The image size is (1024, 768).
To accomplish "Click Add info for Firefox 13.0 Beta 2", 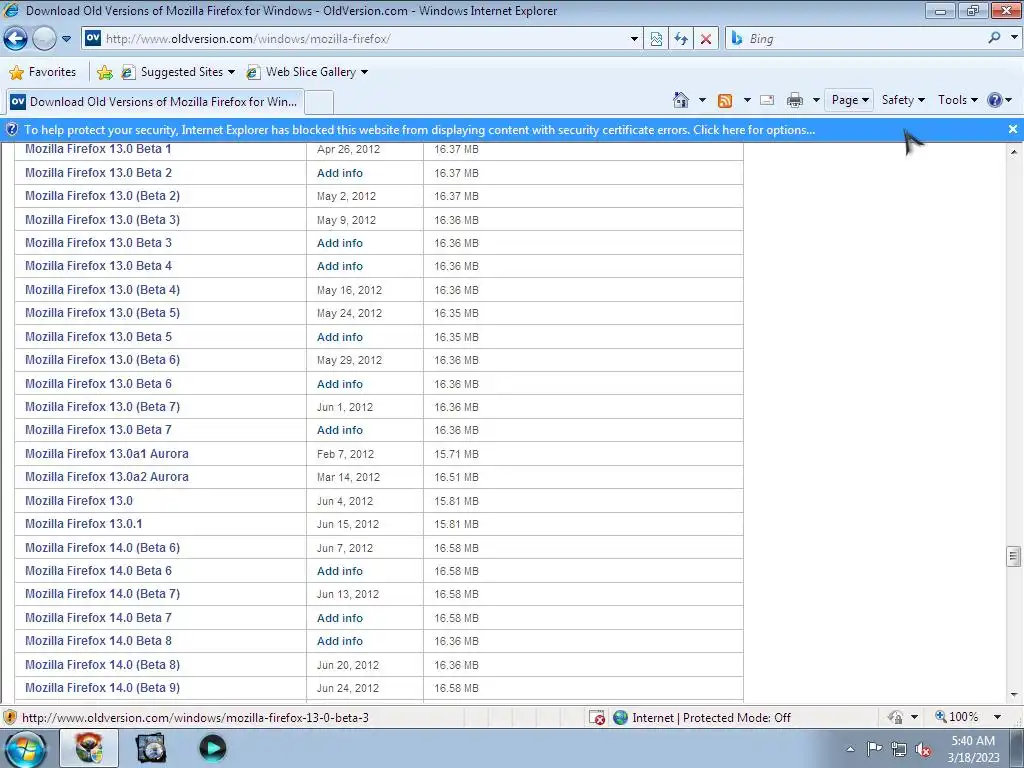I will tap(340, 173).
